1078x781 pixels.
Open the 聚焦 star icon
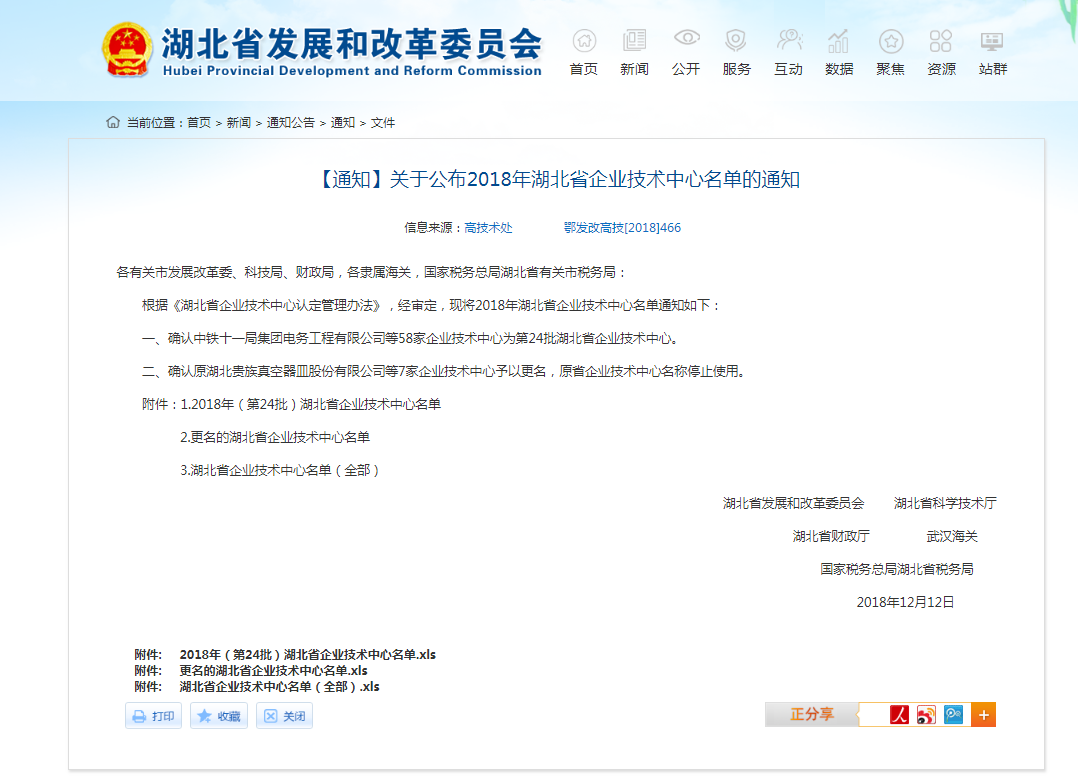[x=890, y=41]
